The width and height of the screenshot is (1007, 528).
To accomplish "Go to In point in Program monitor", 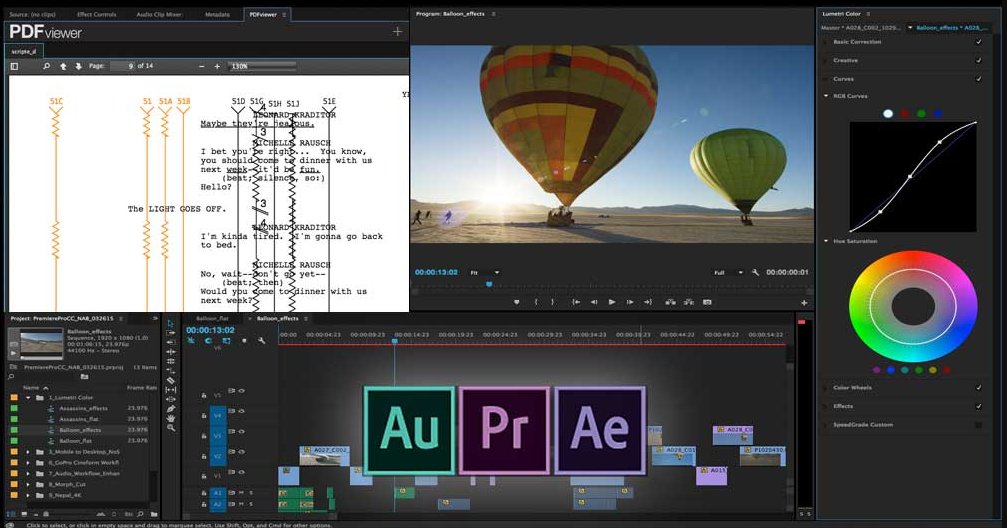I will coord(576,302).
